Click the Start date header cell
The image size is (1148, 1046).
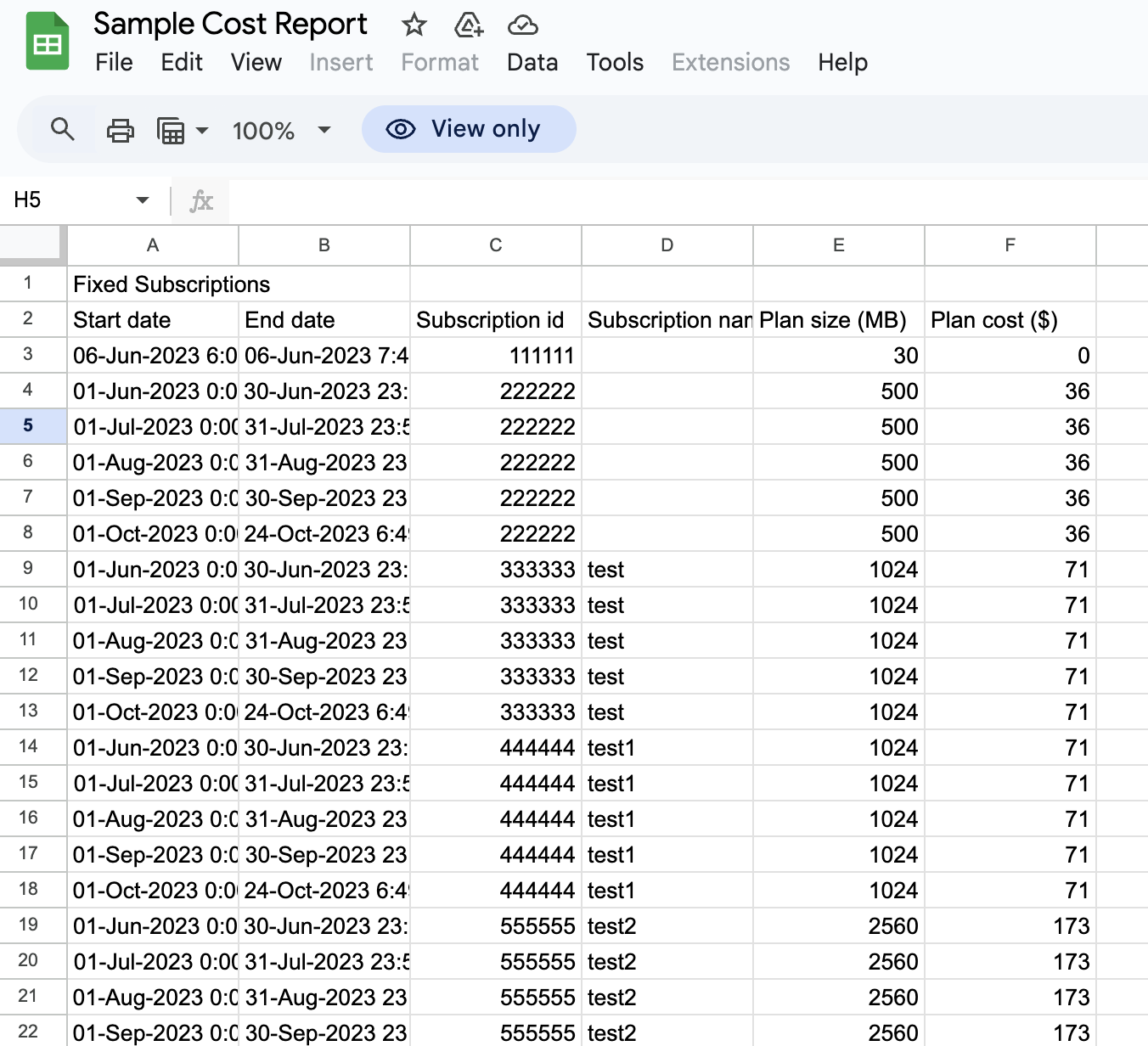point(153,320)
